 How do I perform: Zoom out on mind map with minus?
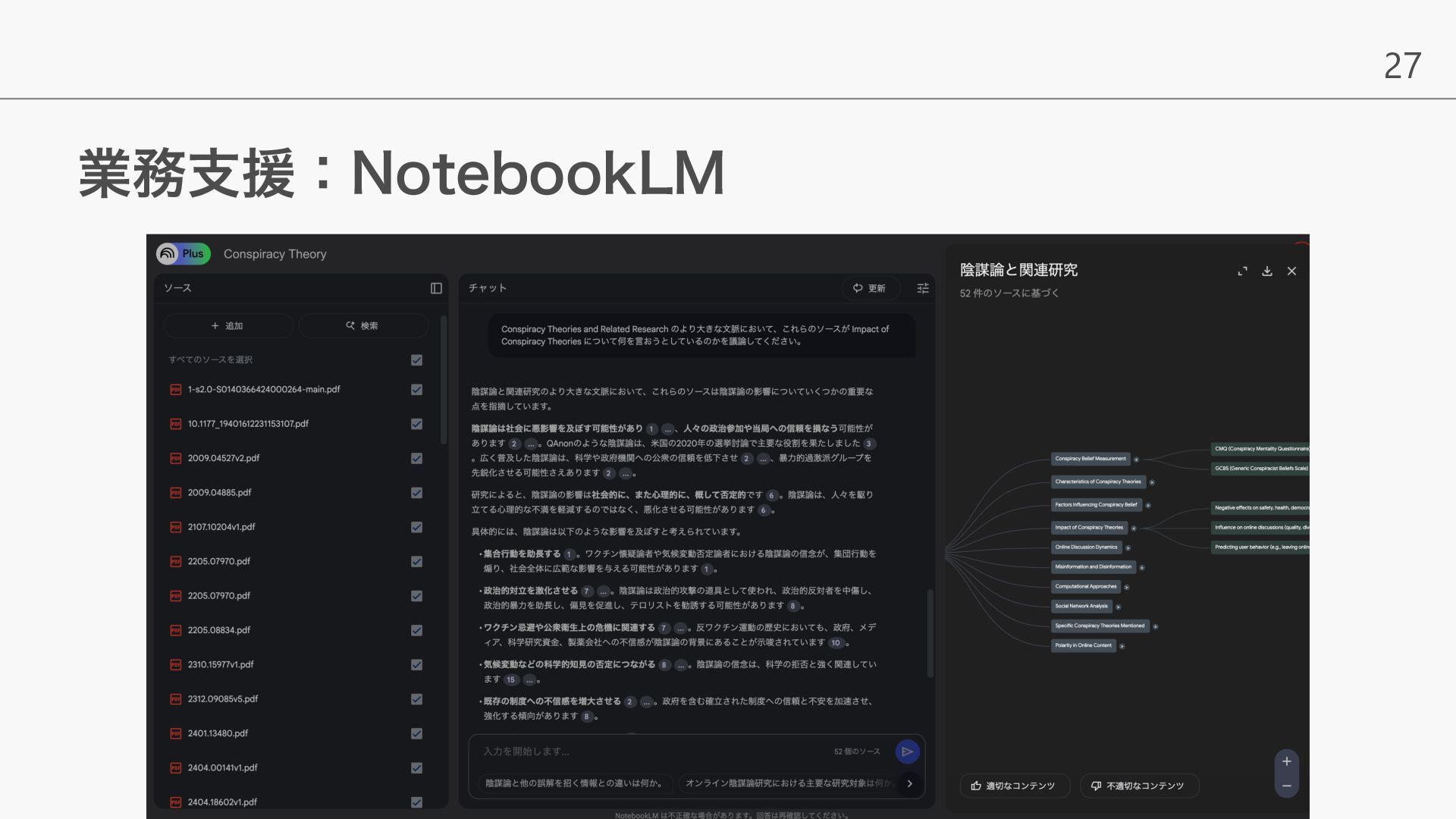(1286, 786)
